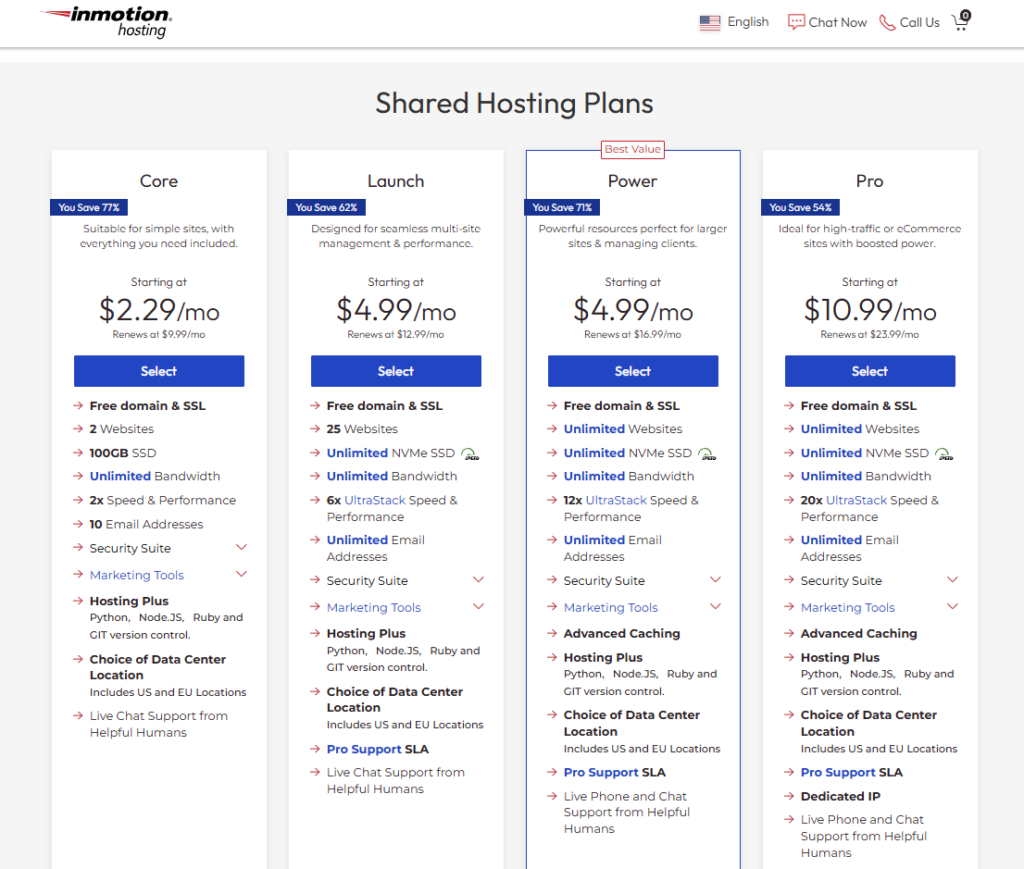The image size is (1024, 869).
Task: Switch language via English label
Action: (x=748, y=22)
